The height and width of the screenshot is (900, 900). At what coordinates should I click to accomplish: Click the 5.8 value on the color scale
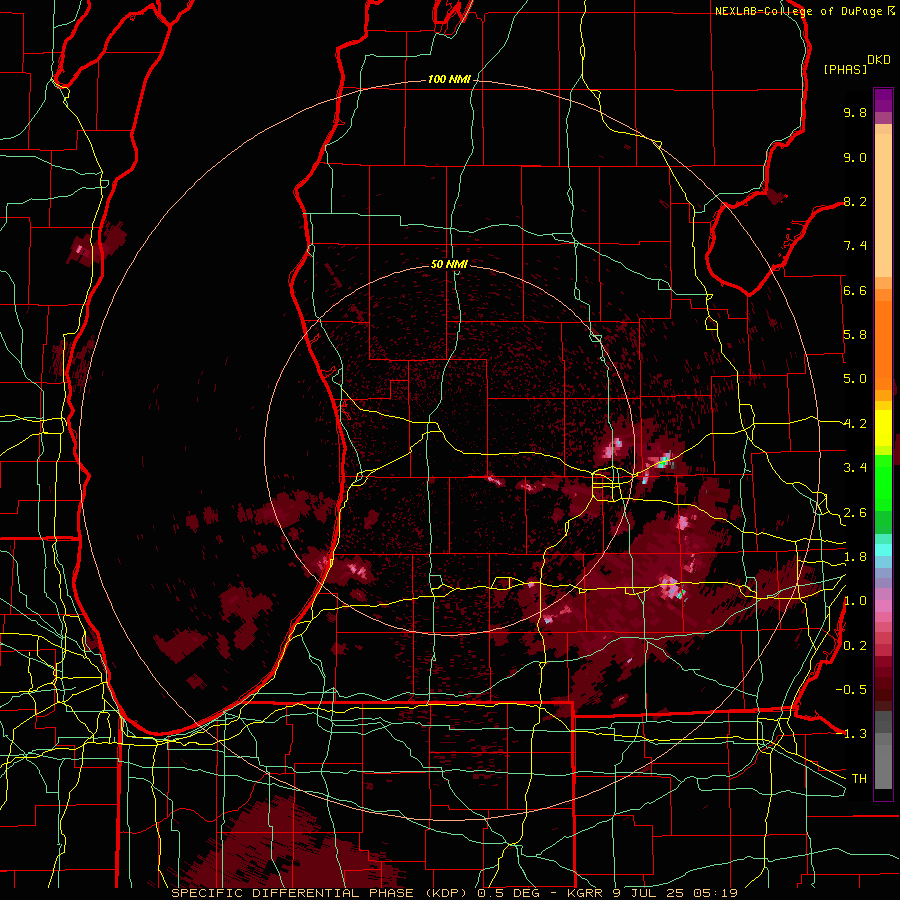coord(855,335)
